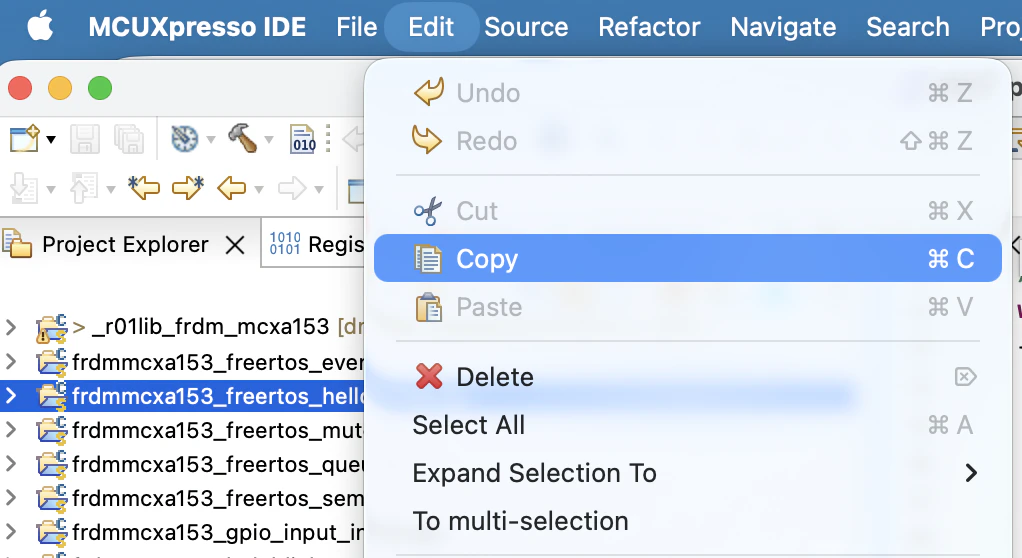The height and width of the screenshot is (558, 1022).
Task: Open the Source menu
Action: pos(526,27)
